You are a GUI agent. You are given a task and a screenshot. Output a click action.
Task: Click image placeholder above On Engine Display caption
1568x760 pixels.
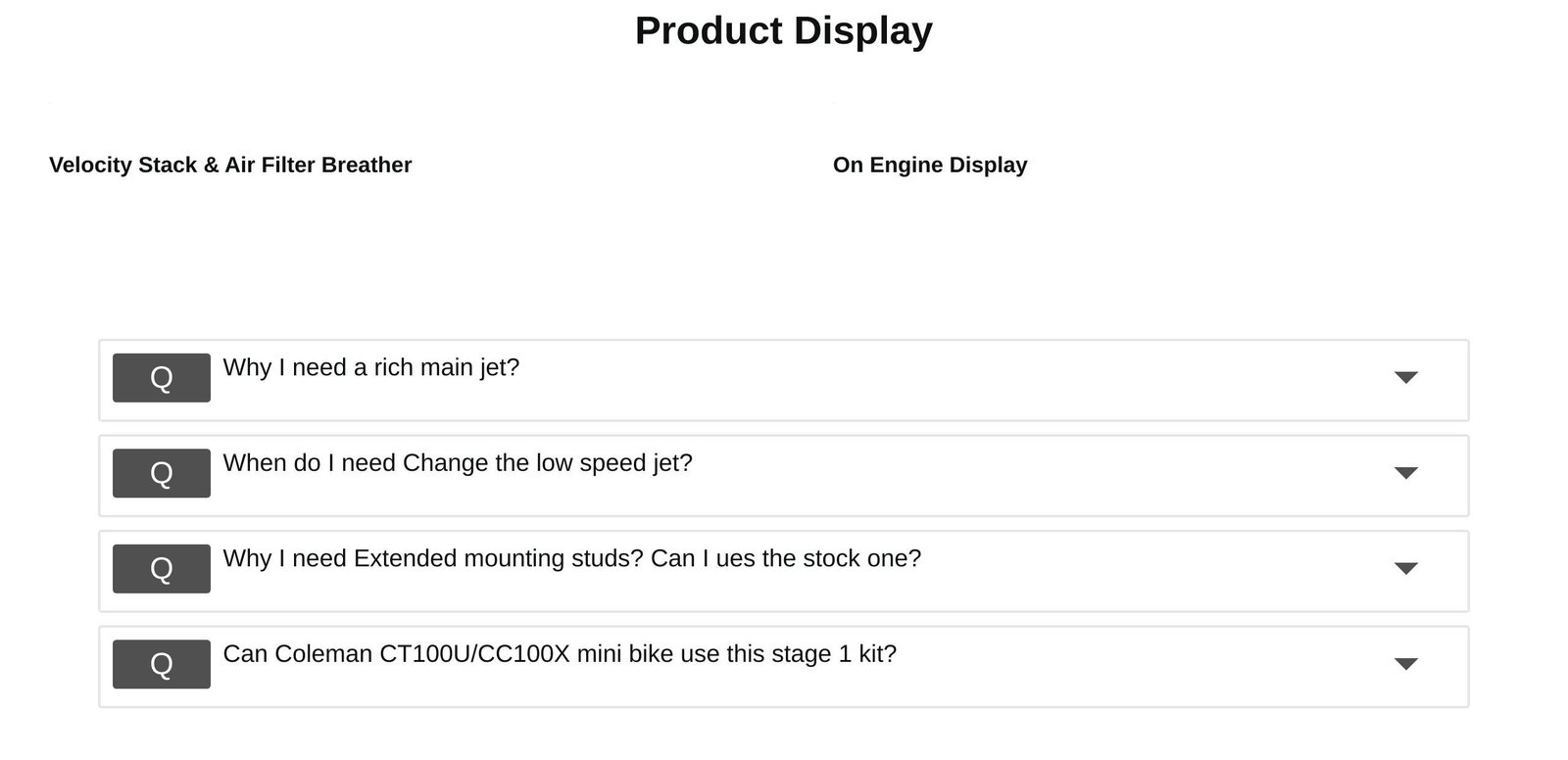click(x=835, y=103)
